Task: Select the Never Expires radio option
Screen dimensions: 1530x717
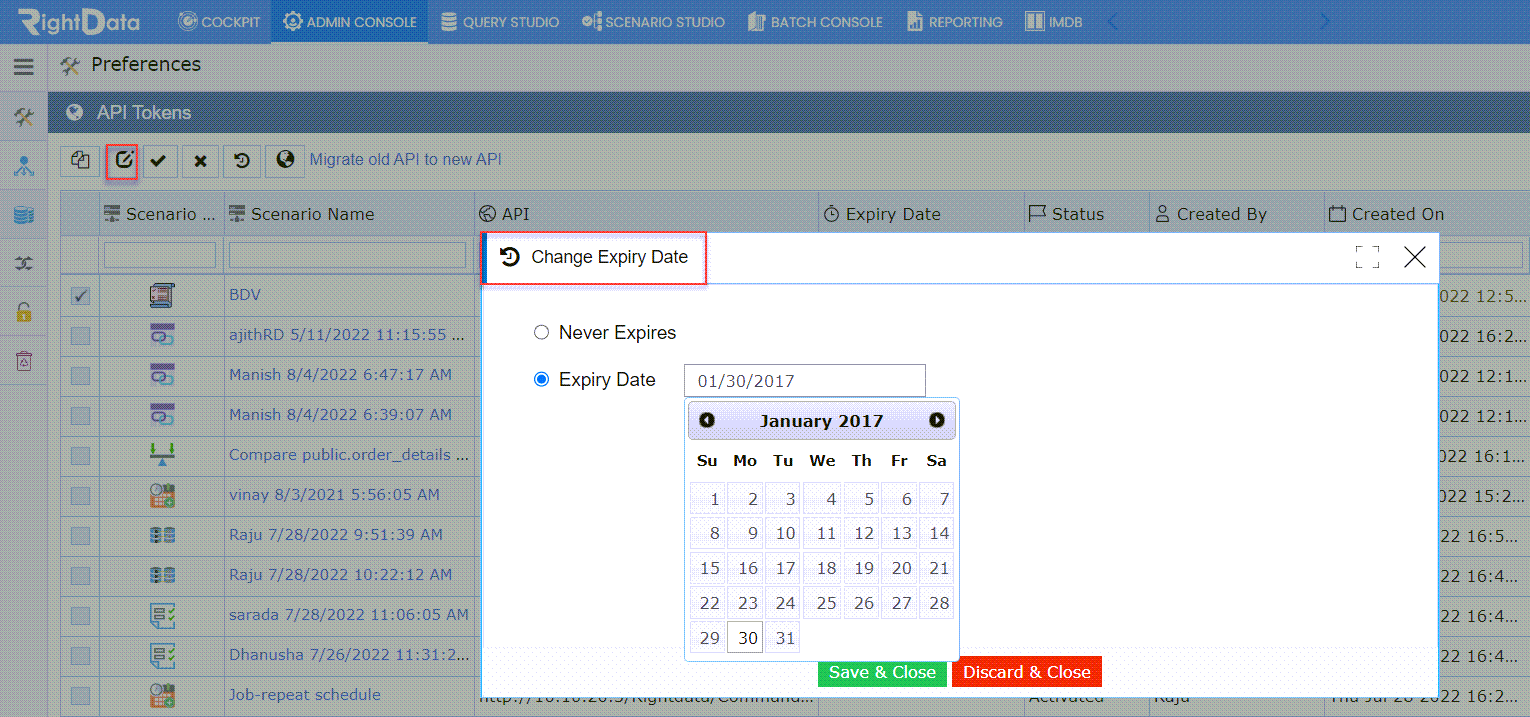Action: click(x=541, y=332)
